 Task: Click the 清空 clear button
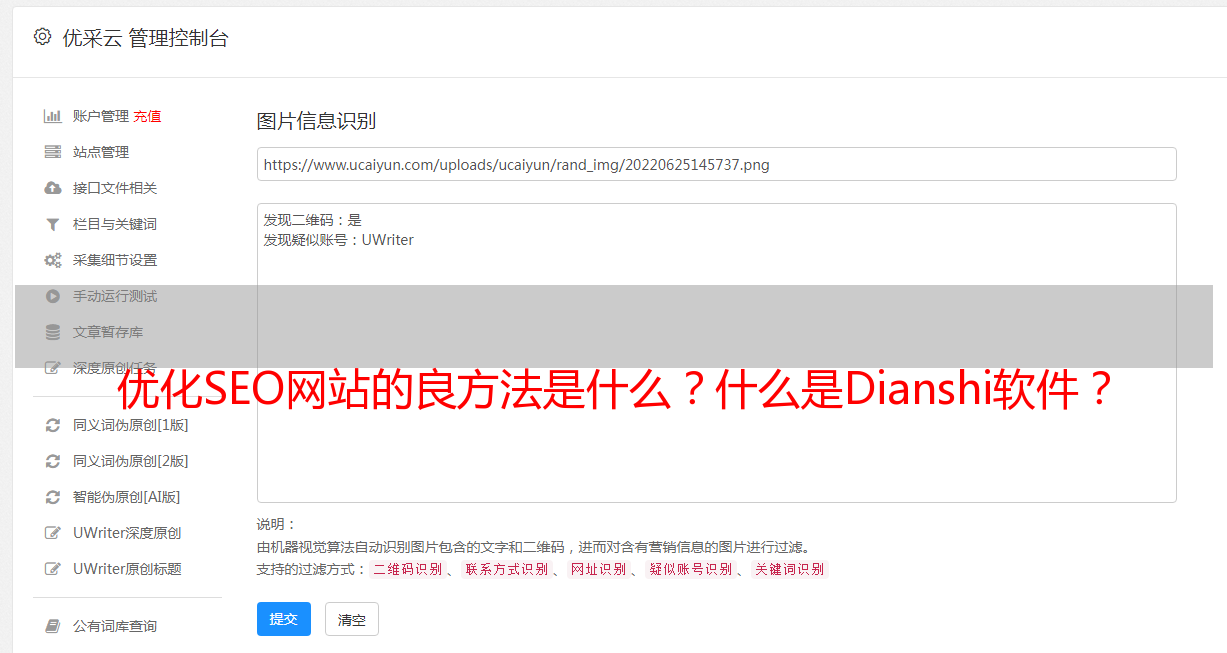point(352,619)
